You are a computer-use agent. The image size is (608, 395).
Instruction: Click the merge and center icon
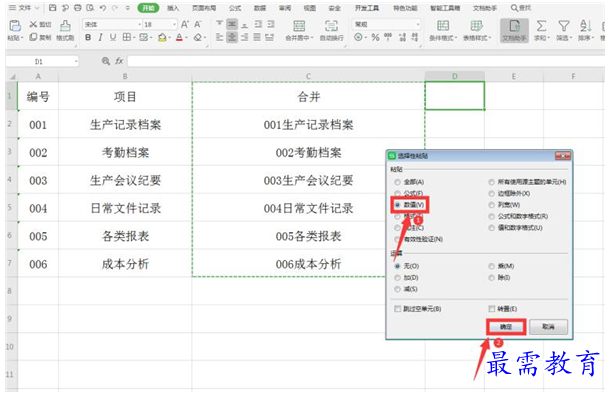pyautogui.click(x=299, y=26)
